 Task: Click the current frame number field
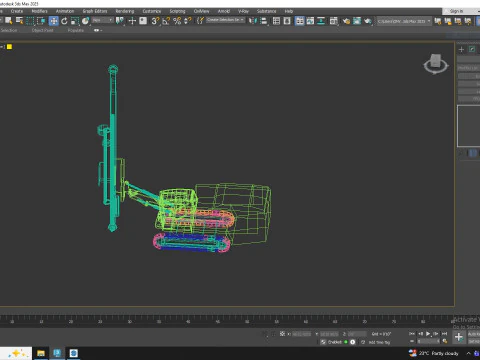(428, 341)
